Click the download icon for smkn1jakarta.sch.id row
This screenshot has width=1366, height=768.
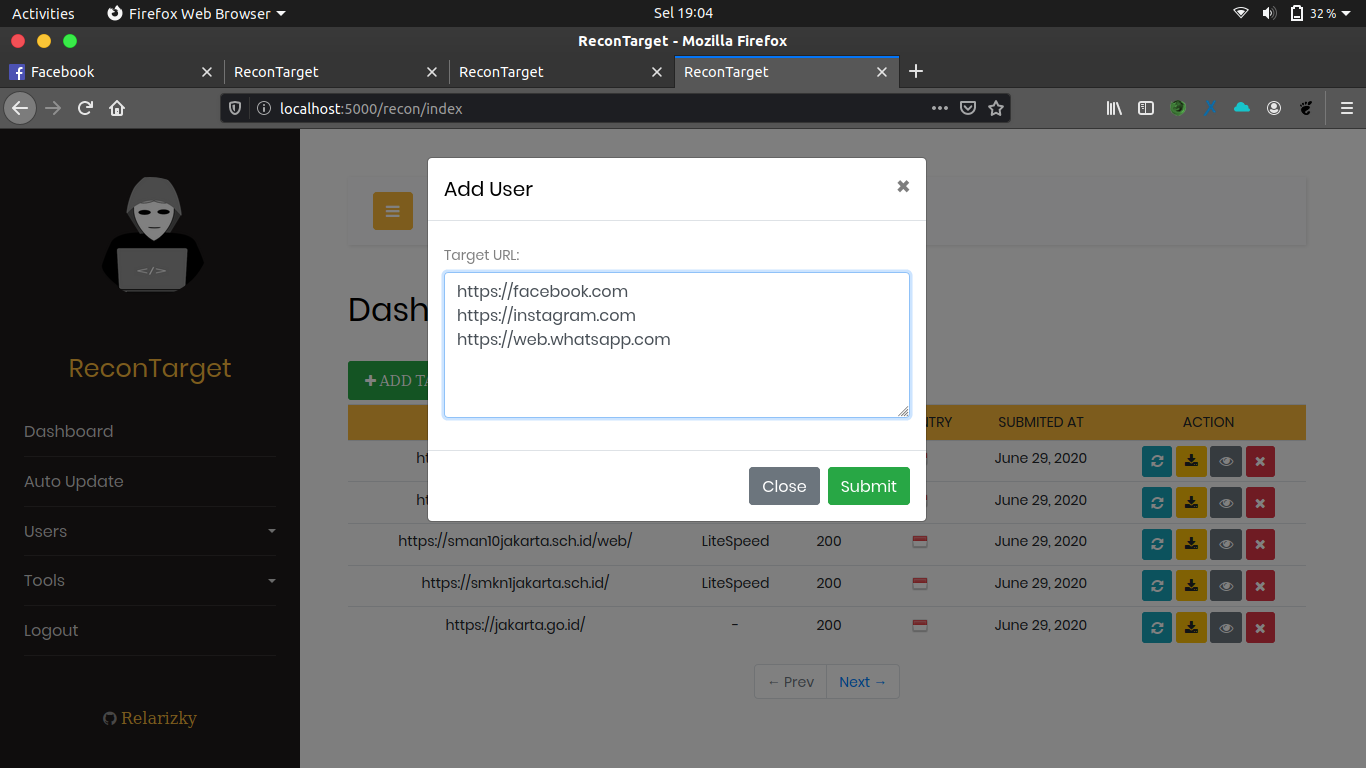click(x=1191, y=586)
